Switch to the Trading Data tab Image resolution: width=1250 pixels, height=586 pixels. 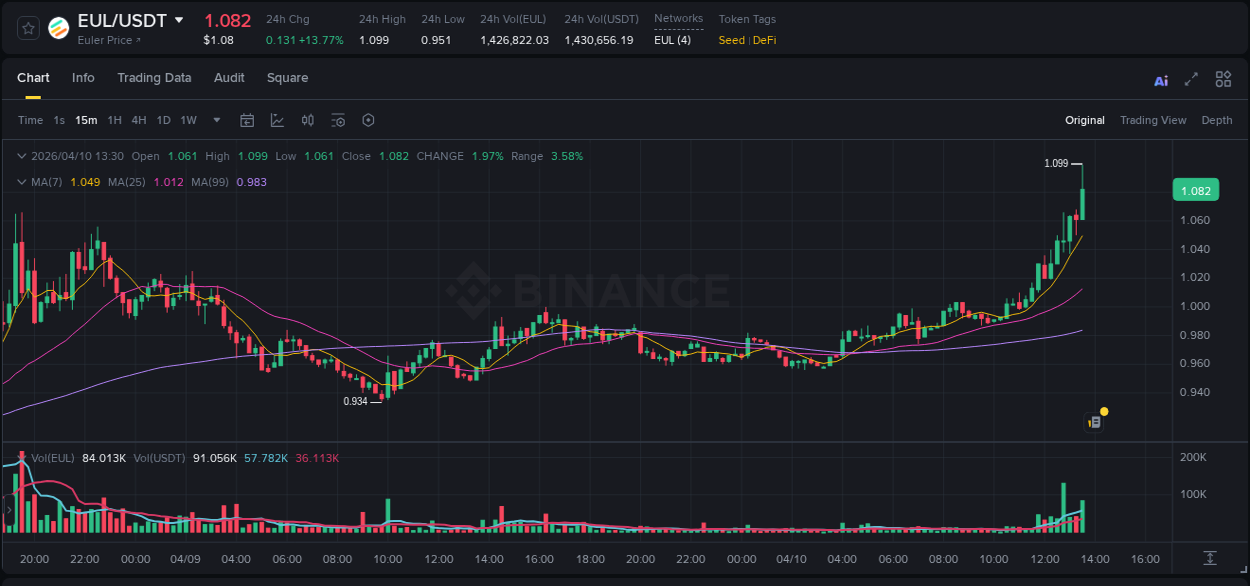(x=154, y=78)
